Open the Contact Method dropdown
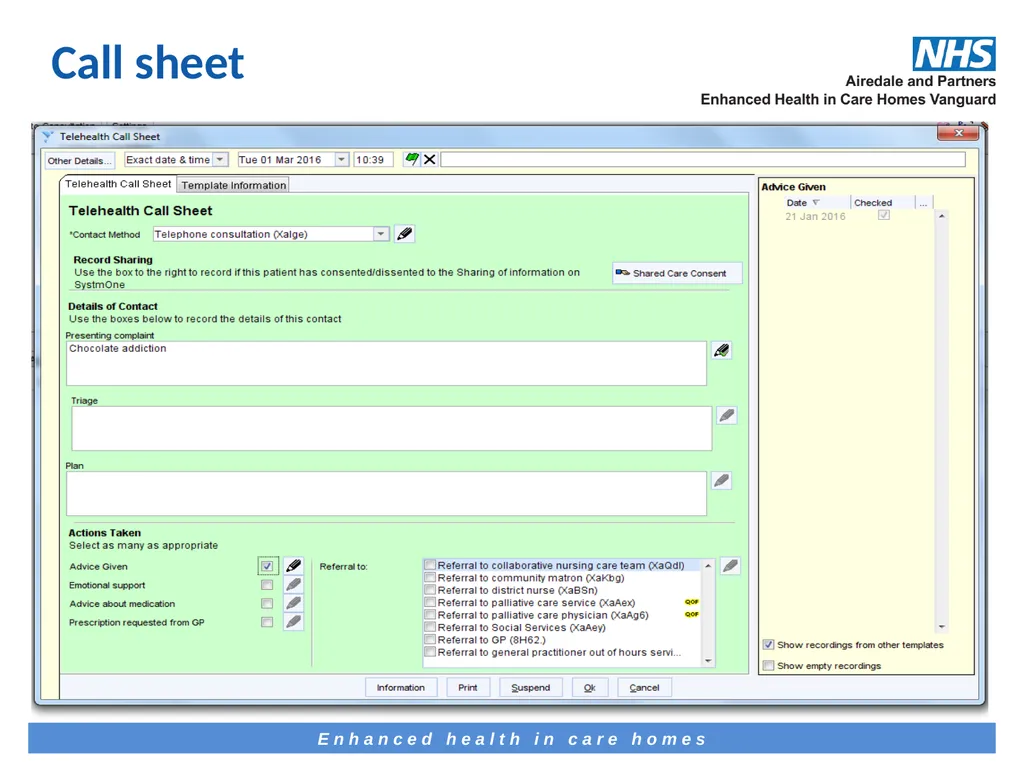 point(381,234)
